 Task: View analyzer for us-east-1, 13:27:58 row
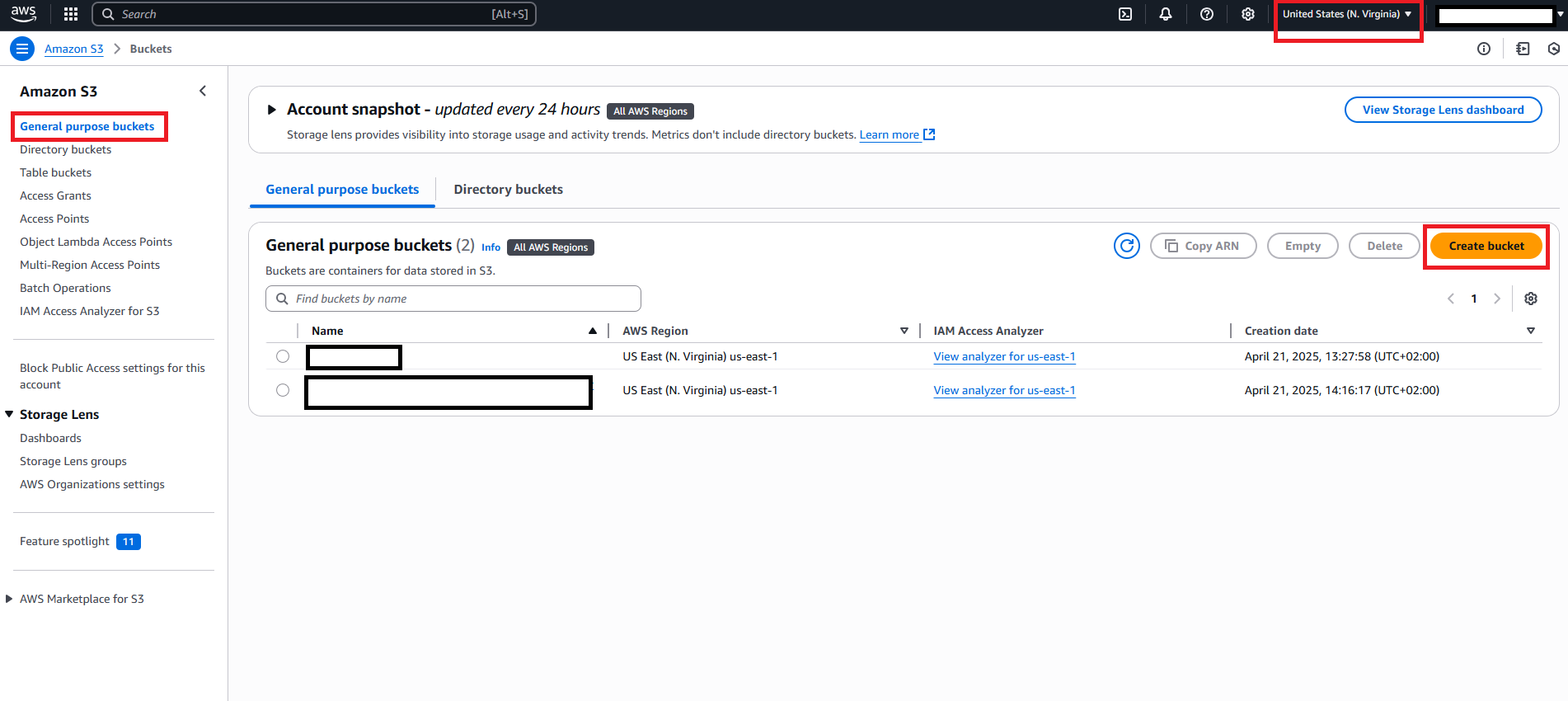(1004, 356)
